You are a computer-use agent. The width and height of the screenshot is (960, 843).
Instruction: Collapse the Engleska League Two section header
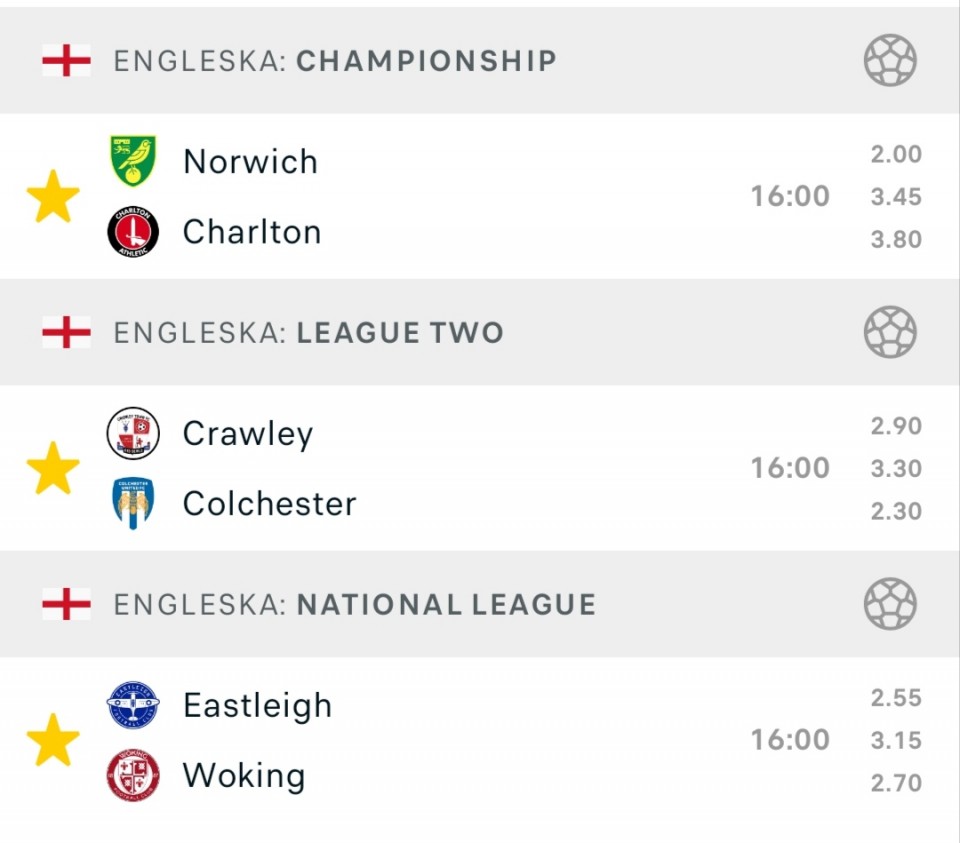pyautogui.click(x=308, y=332)
